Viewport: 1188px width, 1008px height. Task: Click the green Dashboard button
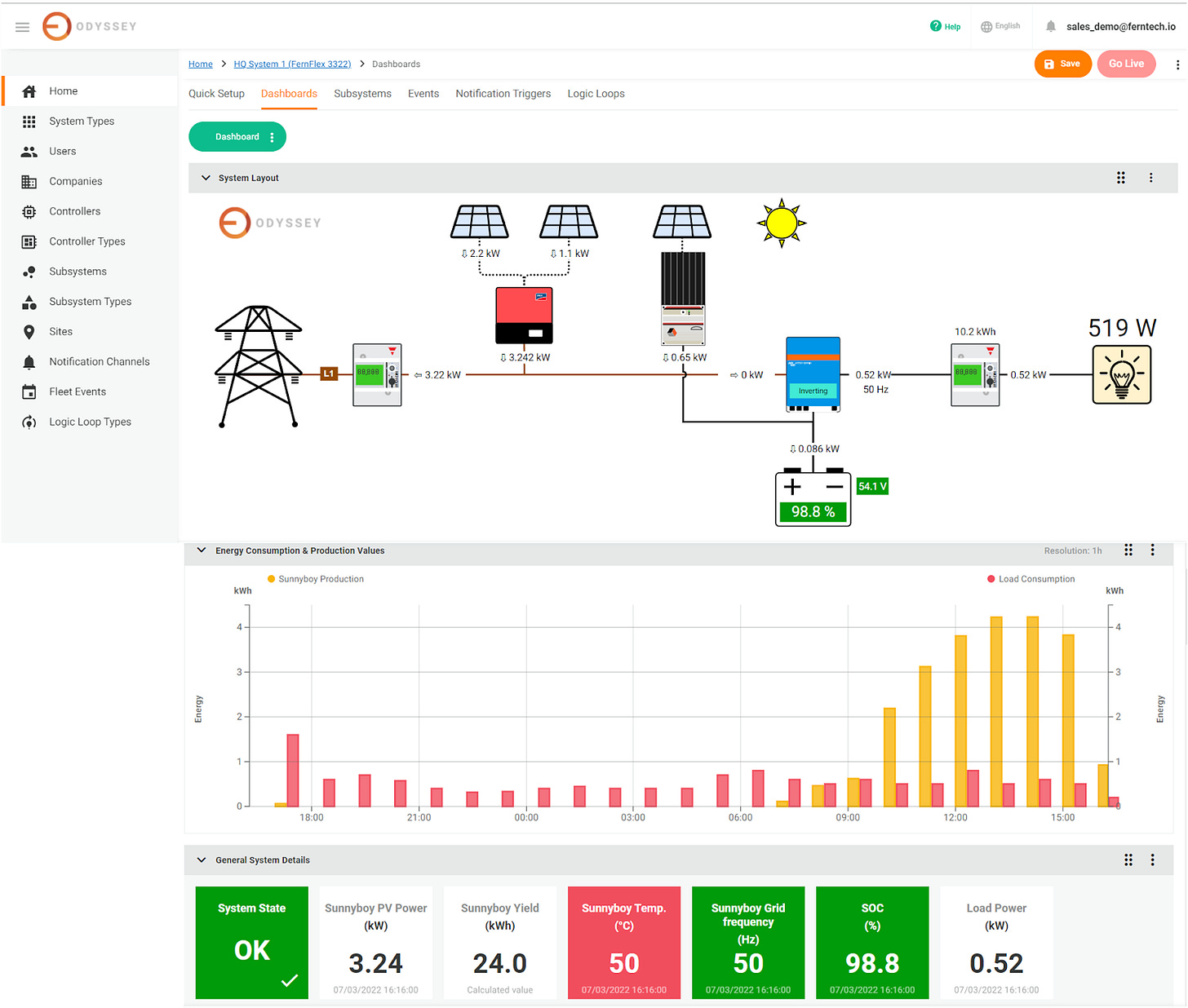tap(237, 137)
